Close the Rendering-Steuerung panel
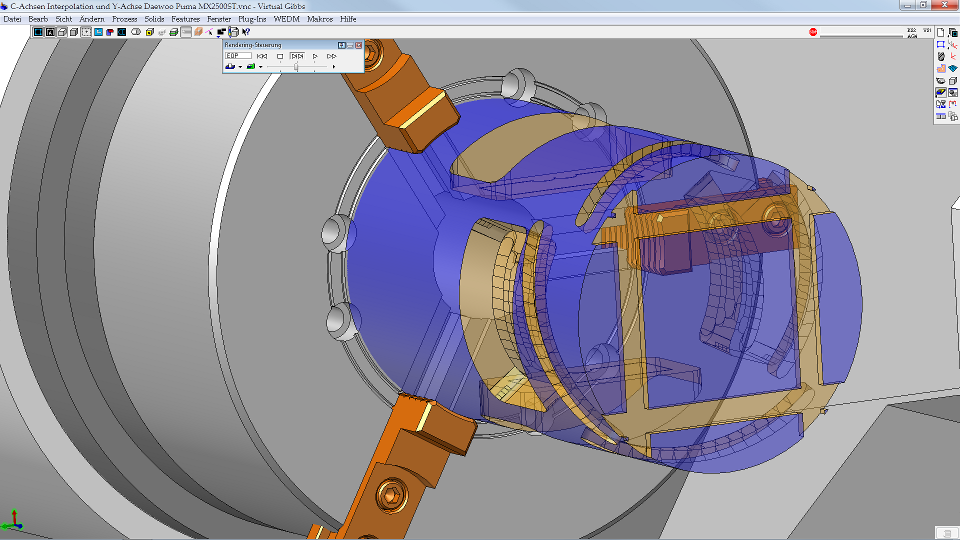Viewport: 960px width, 540px height. (359, 45)
